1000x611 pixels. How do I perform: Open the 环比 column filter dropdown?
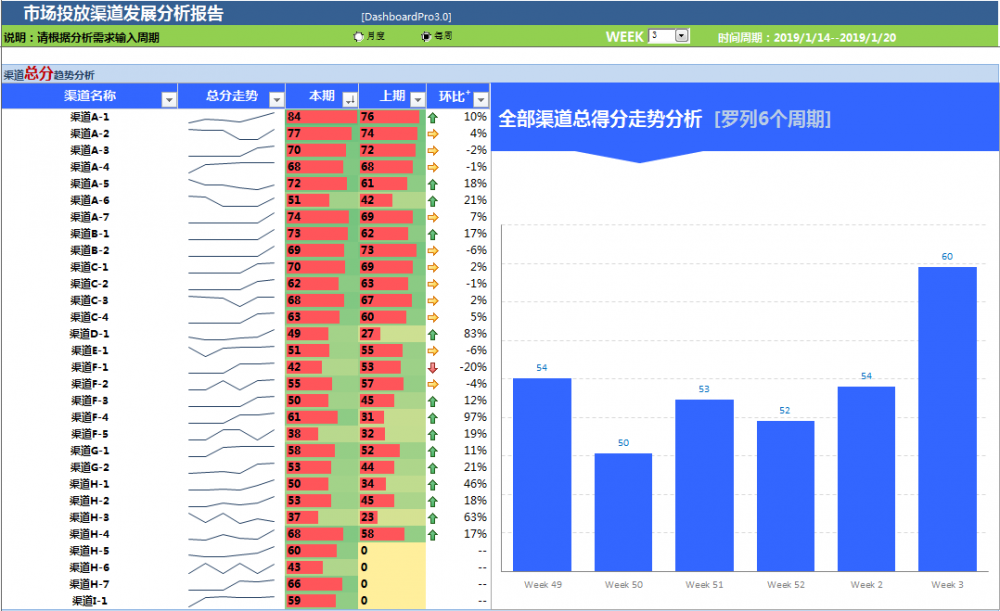pos(481,99)
